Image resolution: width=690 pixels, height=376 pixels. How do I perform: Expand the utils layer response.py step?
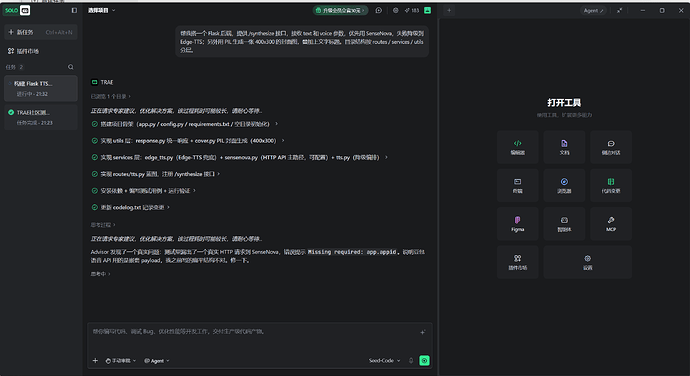(188, 141)
